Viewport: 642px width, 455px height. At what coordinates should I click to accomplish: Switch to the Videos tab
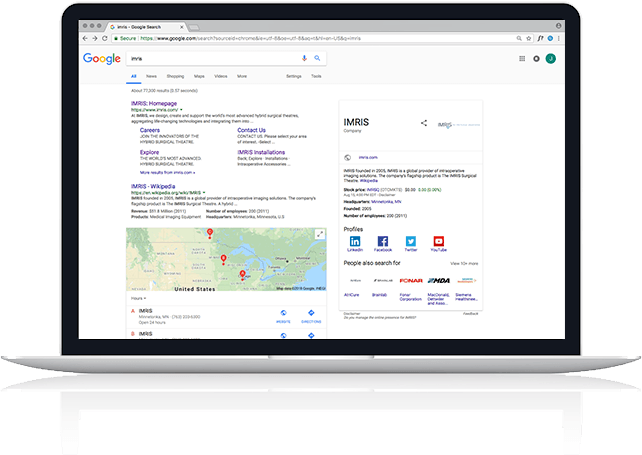[x=221, y=76]
